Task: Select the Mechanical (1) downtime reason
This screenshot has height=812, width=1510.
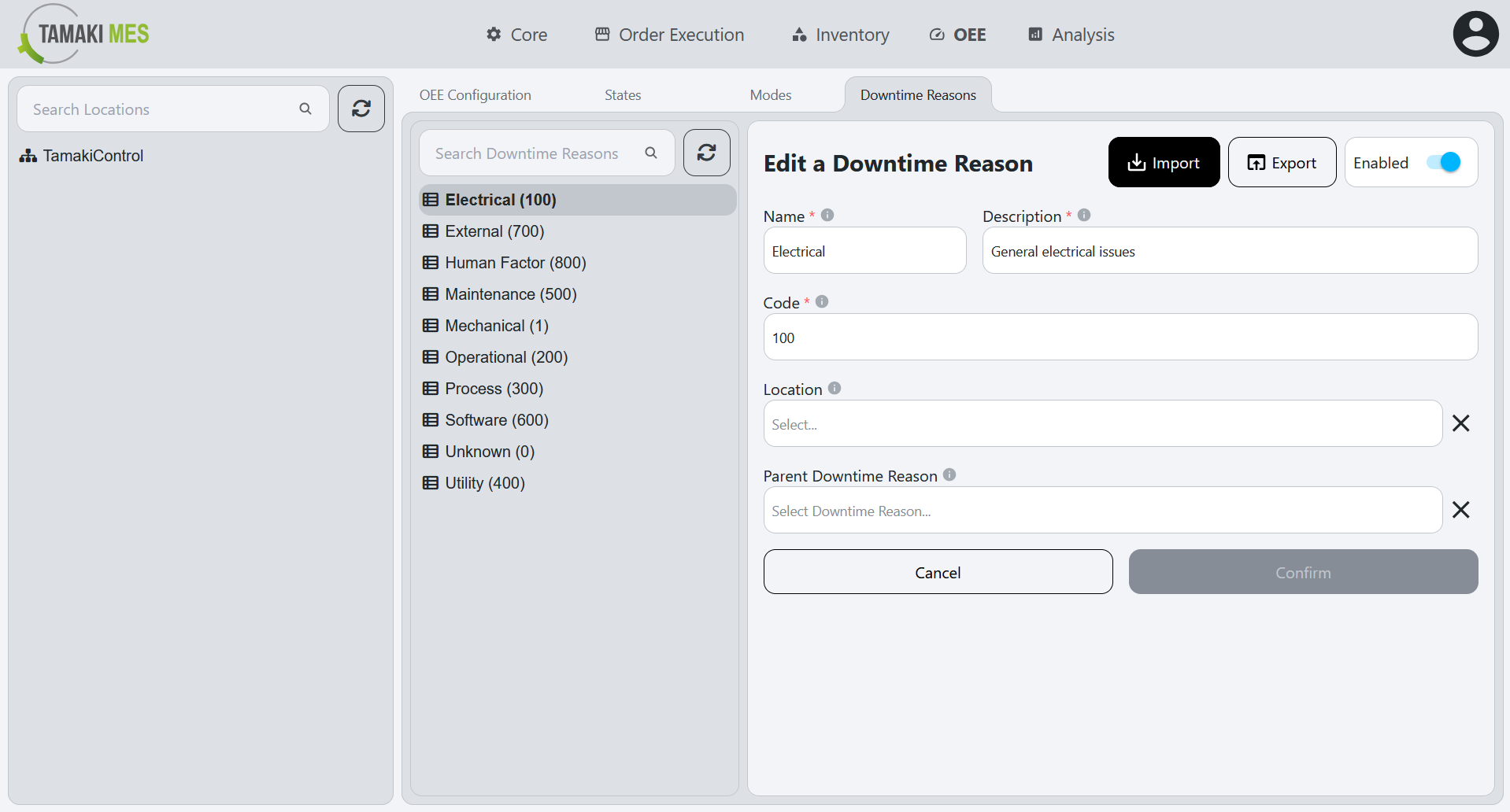Action: coord(495,325)
